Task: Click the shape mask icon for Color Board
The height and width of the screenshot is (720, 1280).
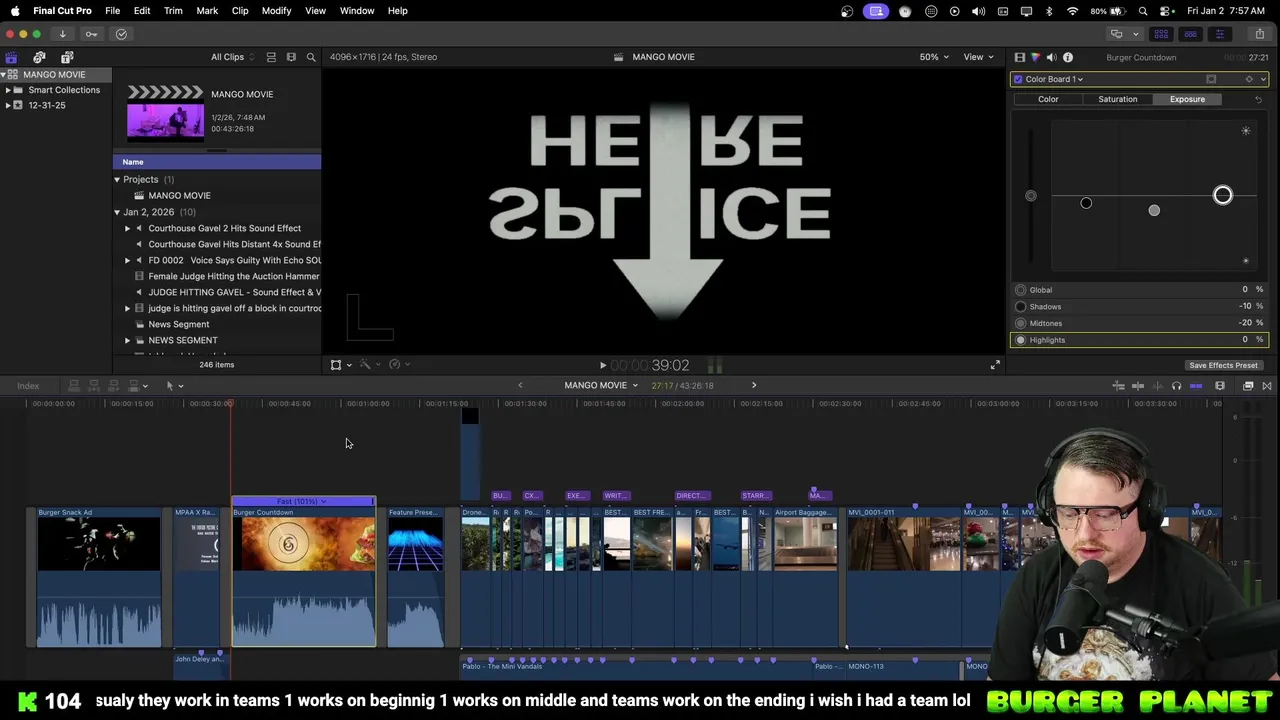Action: [x=1211, y=79]
